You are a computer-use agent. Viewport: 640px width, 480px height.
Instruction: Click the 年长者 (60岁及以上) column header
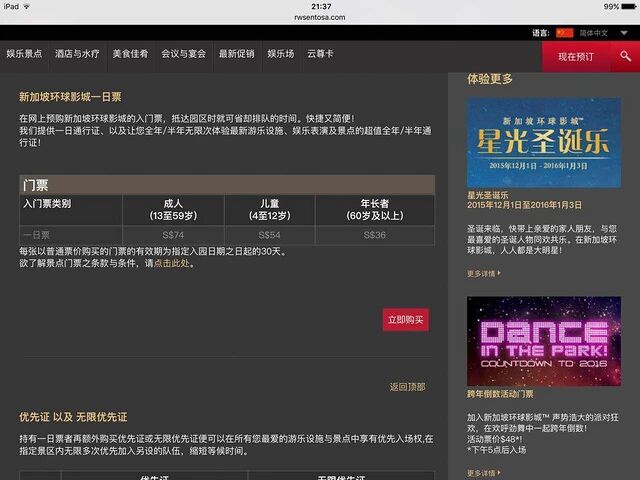[375, 210]
